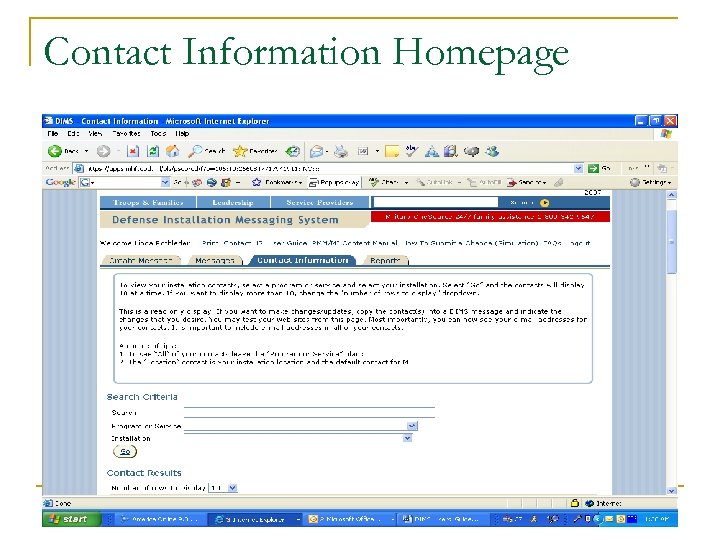
Task: Open the yellow note toolbar icon
Action: pyautogui.click(x=392, y=151)
